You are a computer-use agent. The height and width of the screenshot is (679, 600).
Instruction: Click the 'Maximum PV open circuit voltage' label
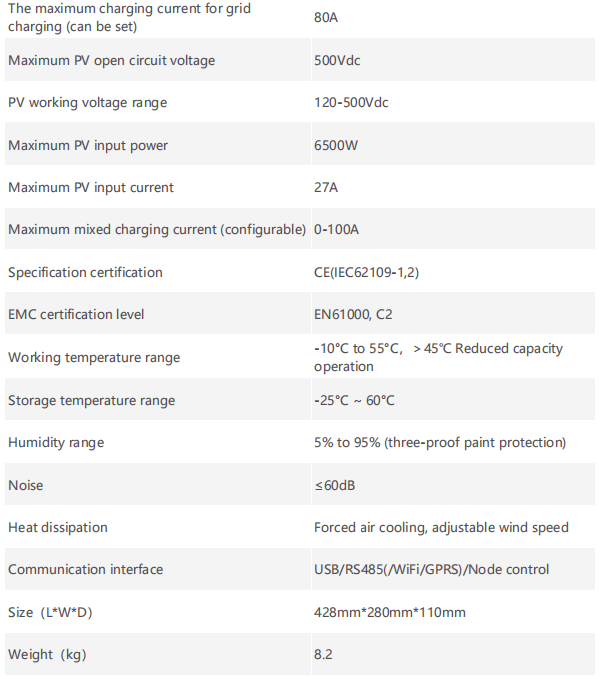[x=111, y=61]
